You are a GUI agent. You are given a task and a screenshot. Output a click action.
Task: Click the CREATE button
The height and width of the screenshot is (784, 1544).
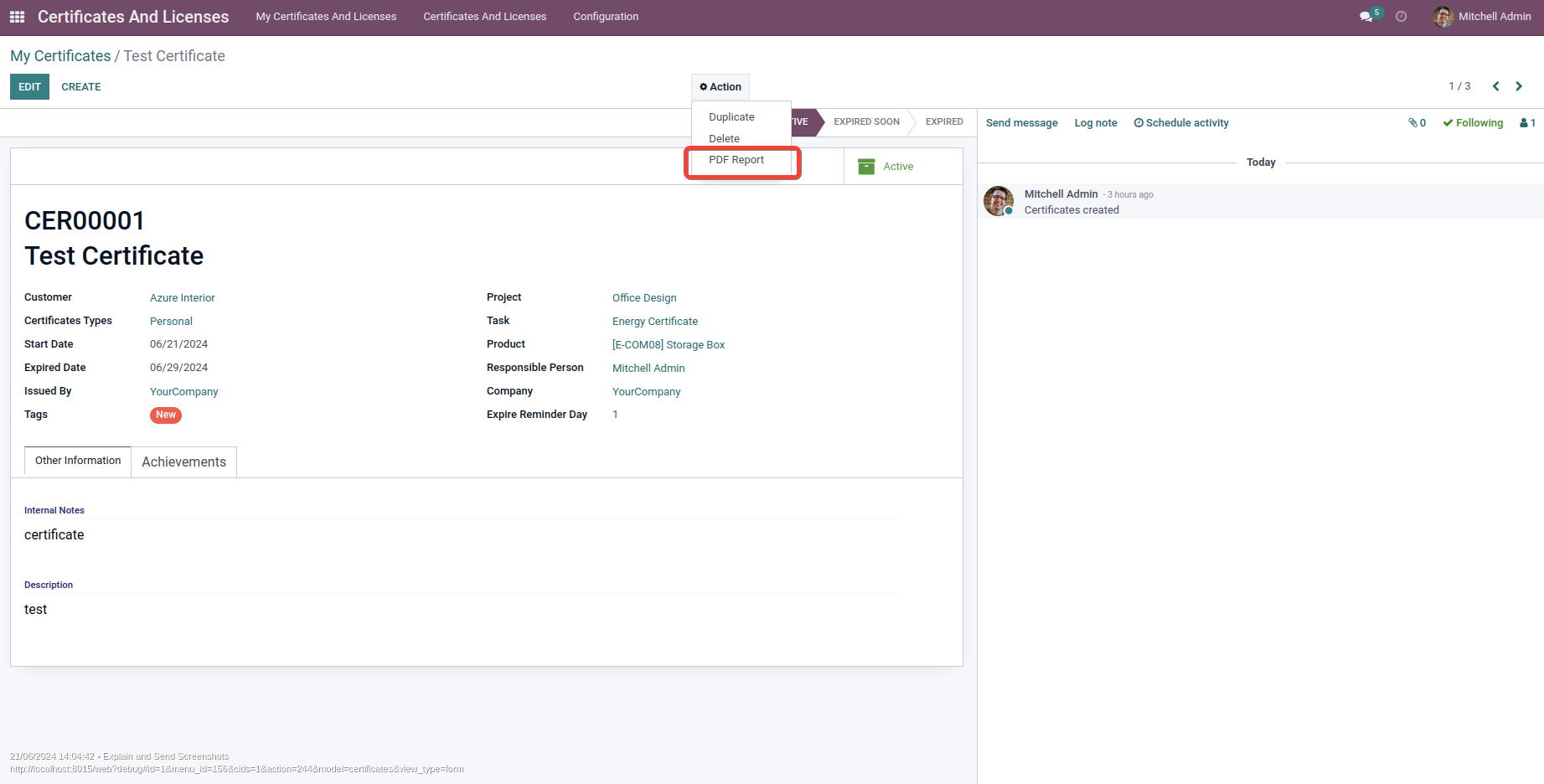[x=81, y=87]
